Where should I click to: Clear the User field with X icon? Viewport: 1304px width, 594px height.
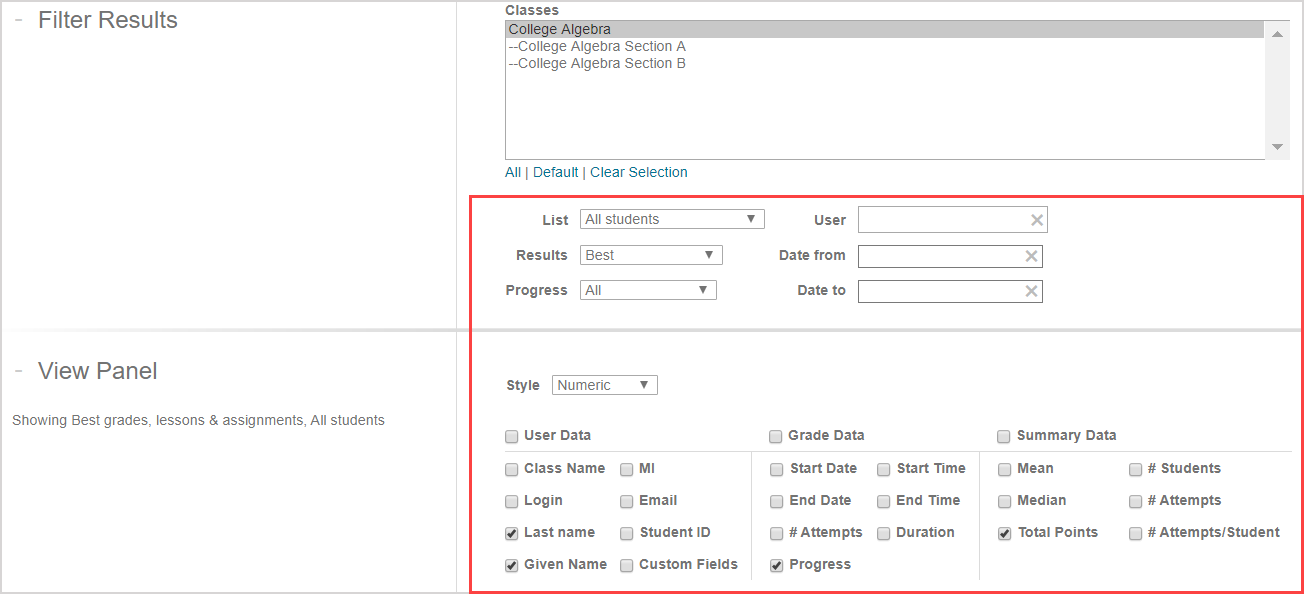(1036, 220)
